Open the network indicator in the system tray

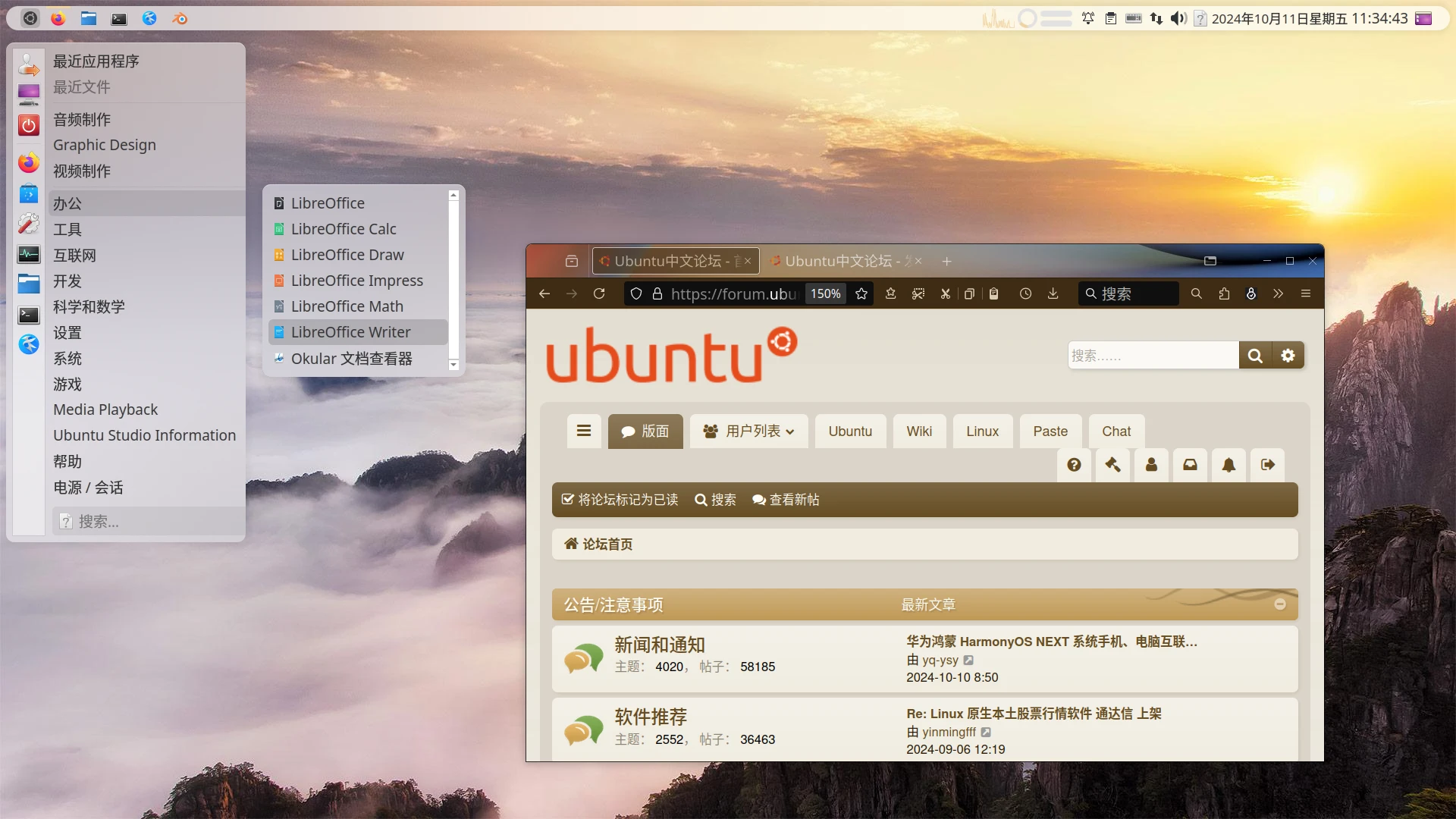tap(1156, 18)
